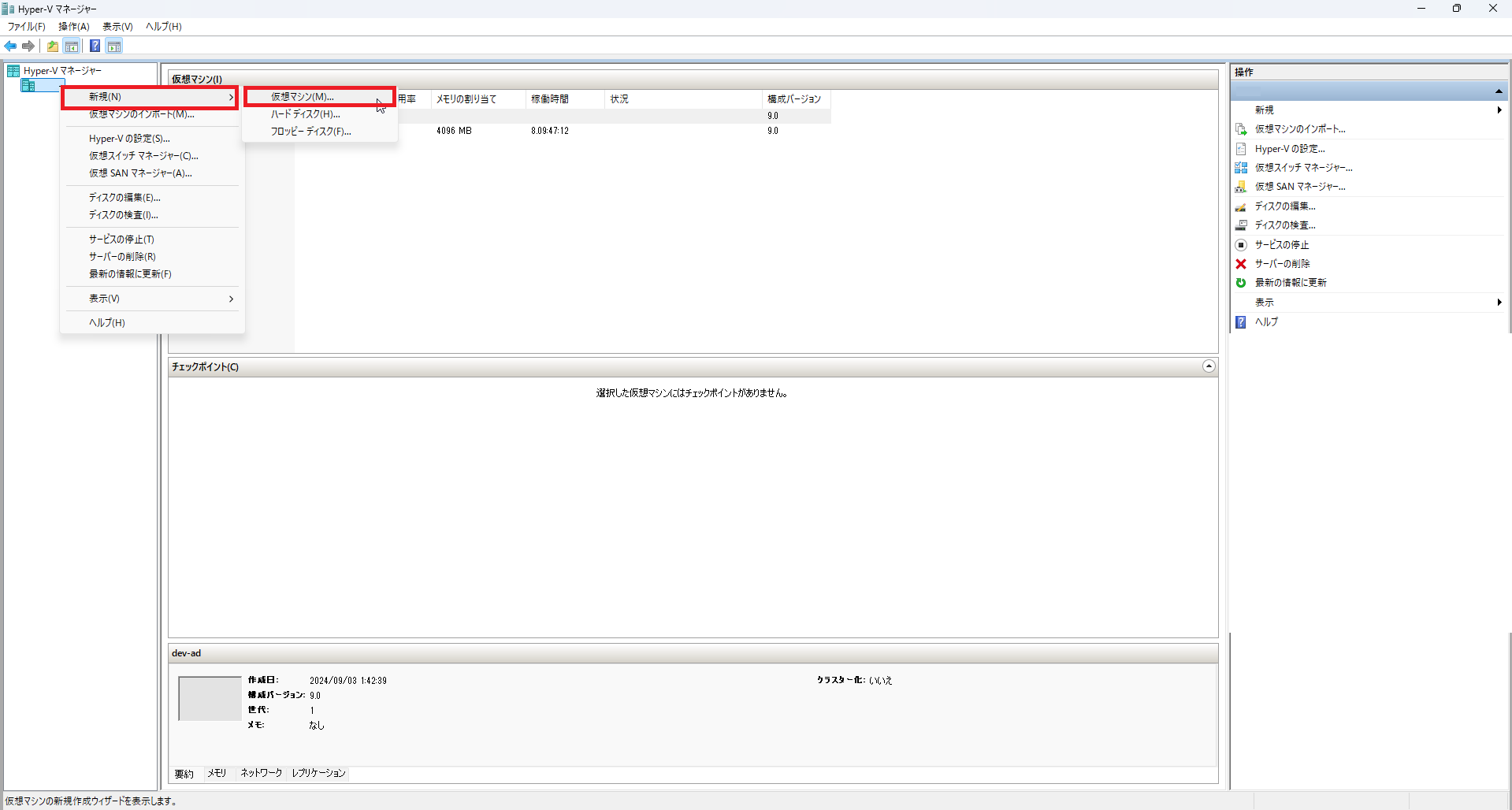Click the red X サーバーの削除 icon

(x=1241, y=264)
